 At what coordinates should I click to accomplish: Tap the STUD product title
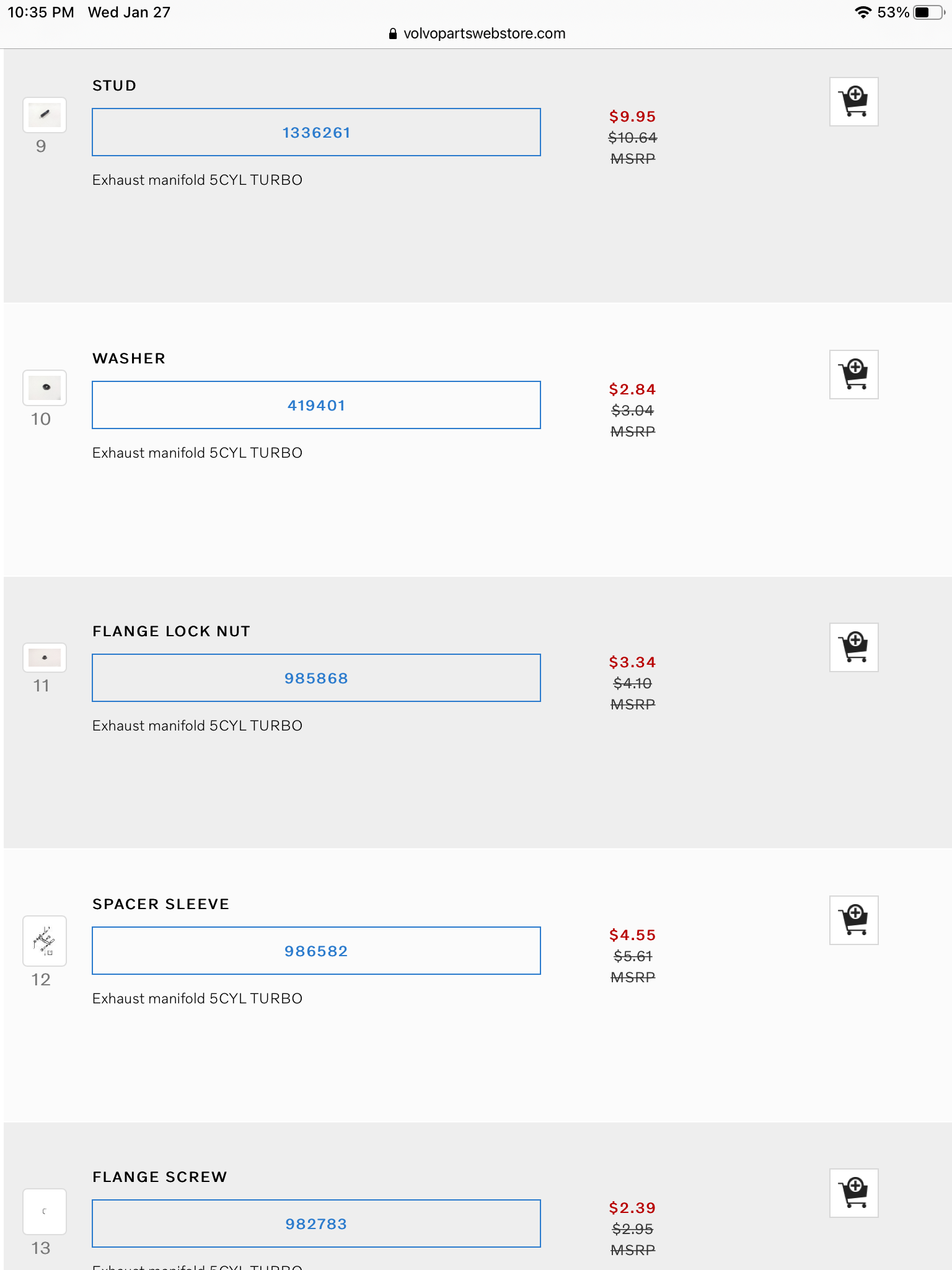coord(114,86)
